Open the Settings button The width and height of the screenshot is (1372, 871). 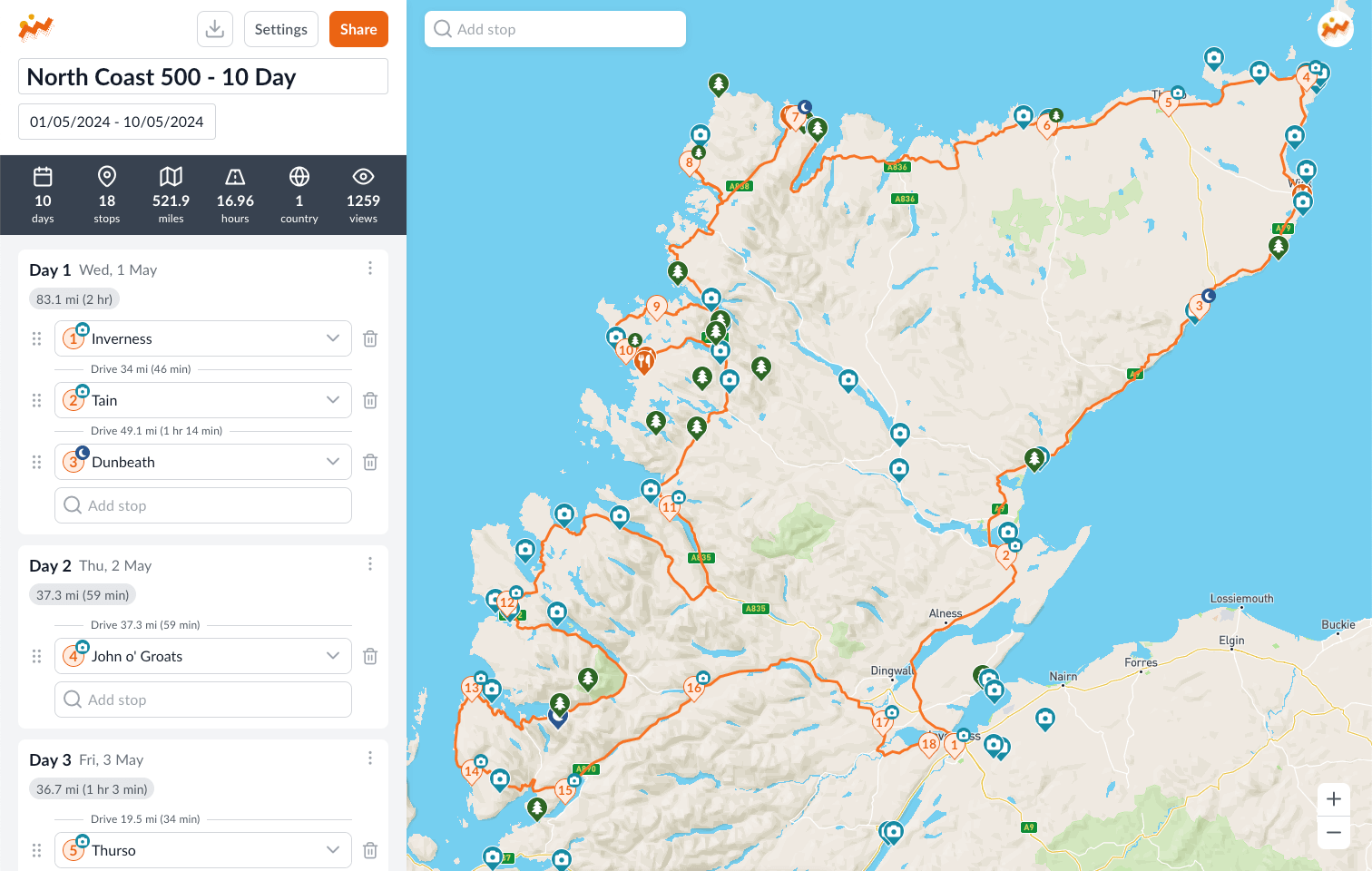tap(281, 29)
